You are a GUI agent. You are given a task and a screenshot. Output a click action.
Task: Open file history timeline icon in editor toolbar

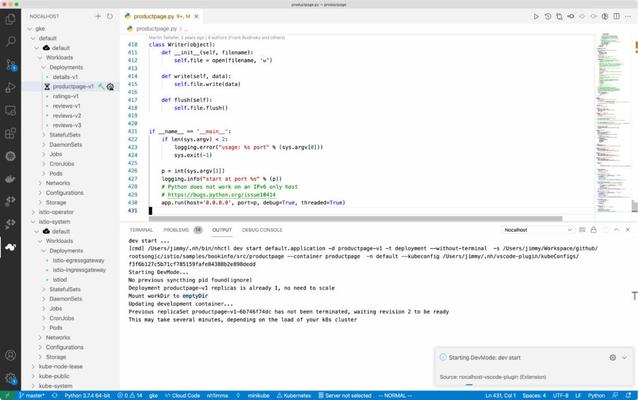click(x=548, y=16)
